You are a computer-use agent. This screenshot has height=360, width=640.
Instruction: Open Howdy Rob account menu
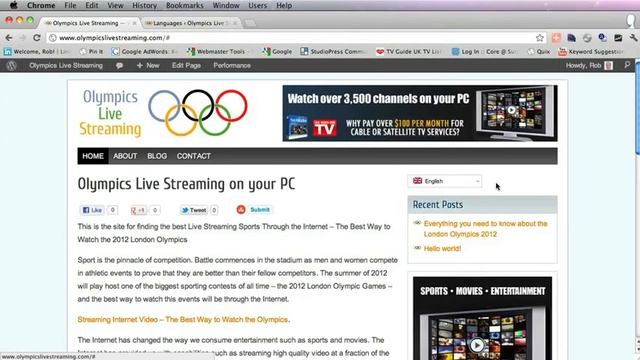pos(589,65)
